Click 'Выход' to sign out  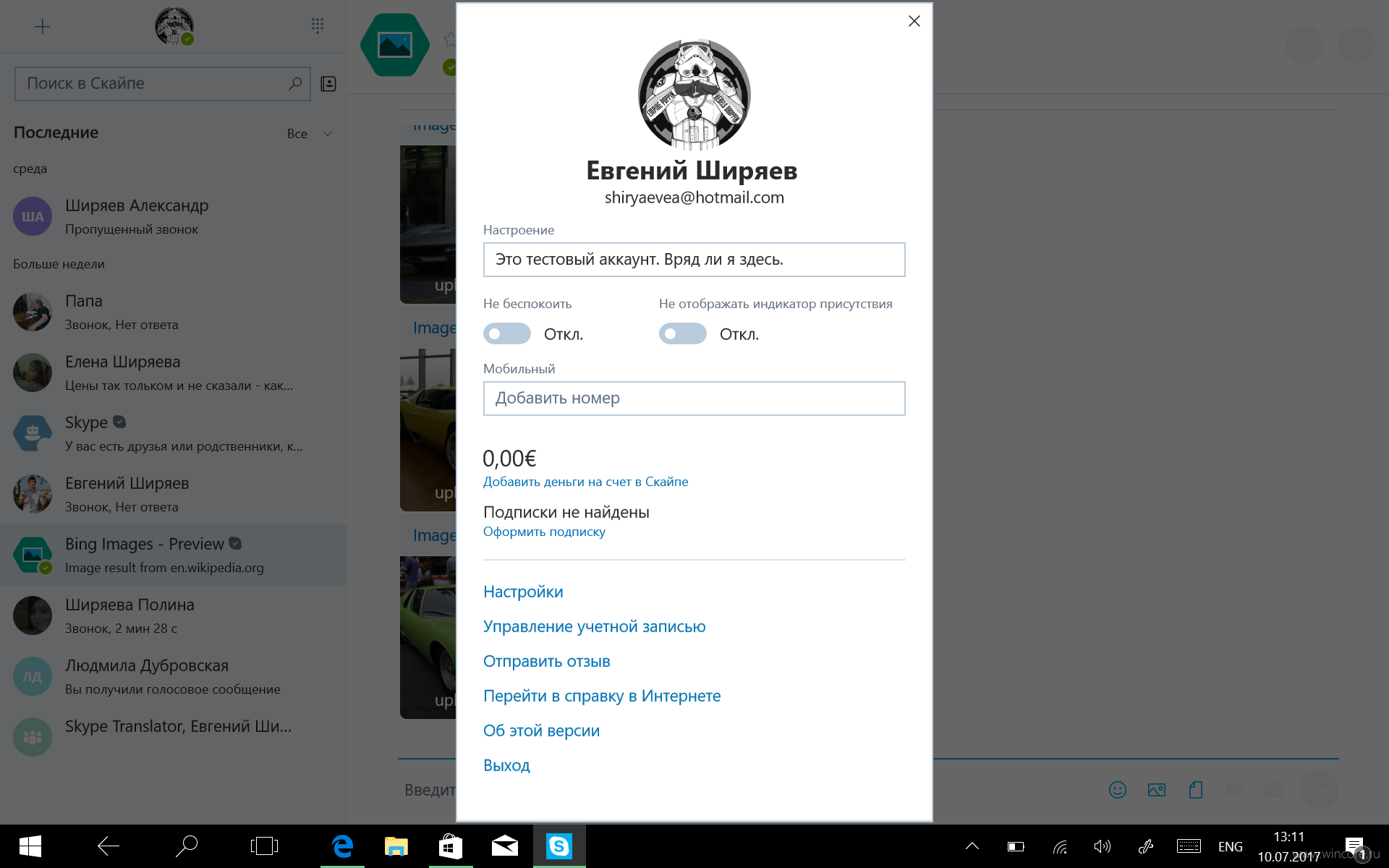(x=506, y=765)
